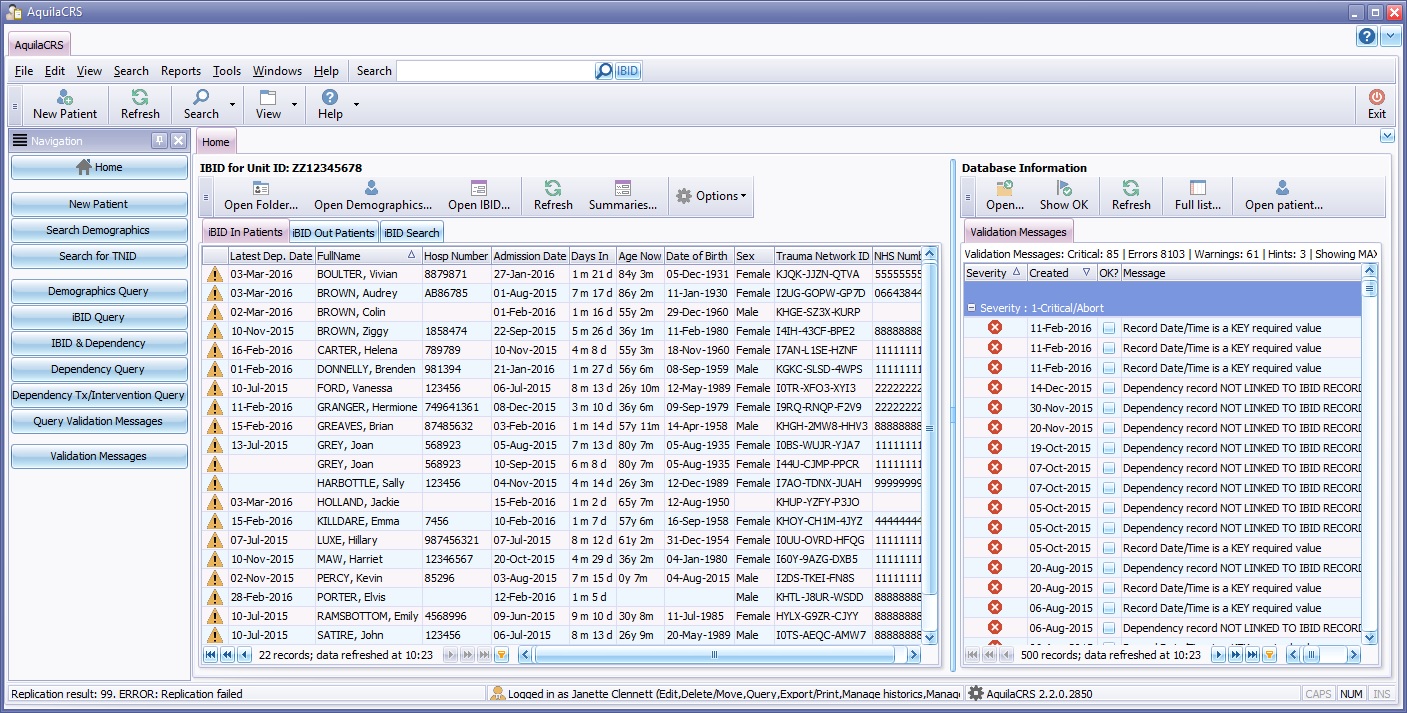Click the Open IBID toolbar icon
Screen dimensions: 1407x713
click(479, 189)
